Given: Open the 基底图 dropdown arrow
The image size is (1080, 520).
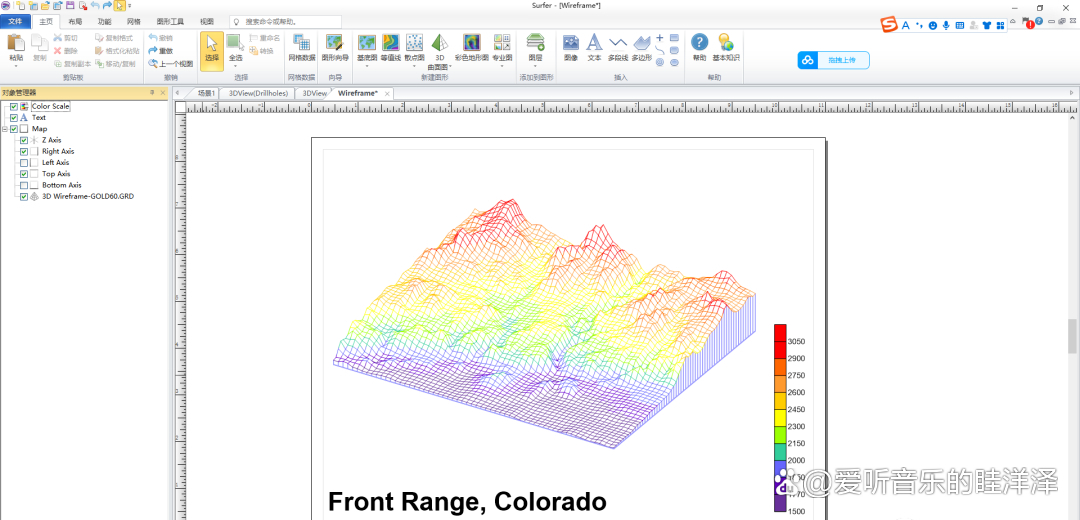Looking at the screenshot, I should 367,66.
